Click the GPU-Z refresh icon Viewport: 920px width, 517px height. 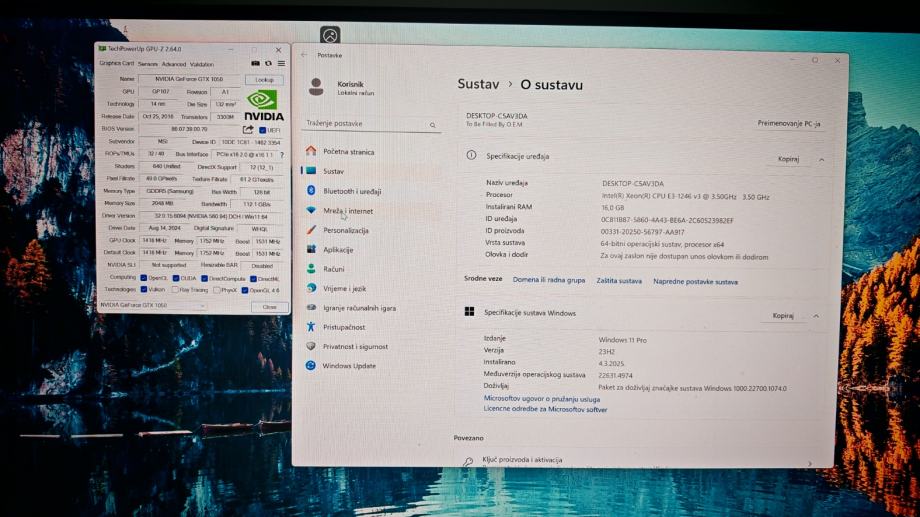269,63
